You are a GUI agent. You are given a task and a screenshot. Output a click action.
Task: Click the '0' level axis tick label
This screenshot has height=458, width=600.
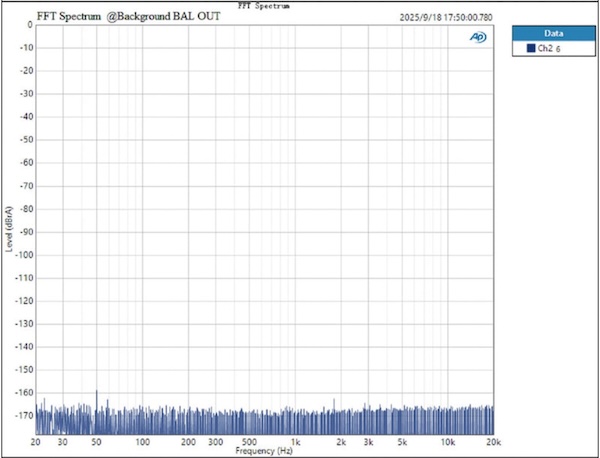(30, 25)
